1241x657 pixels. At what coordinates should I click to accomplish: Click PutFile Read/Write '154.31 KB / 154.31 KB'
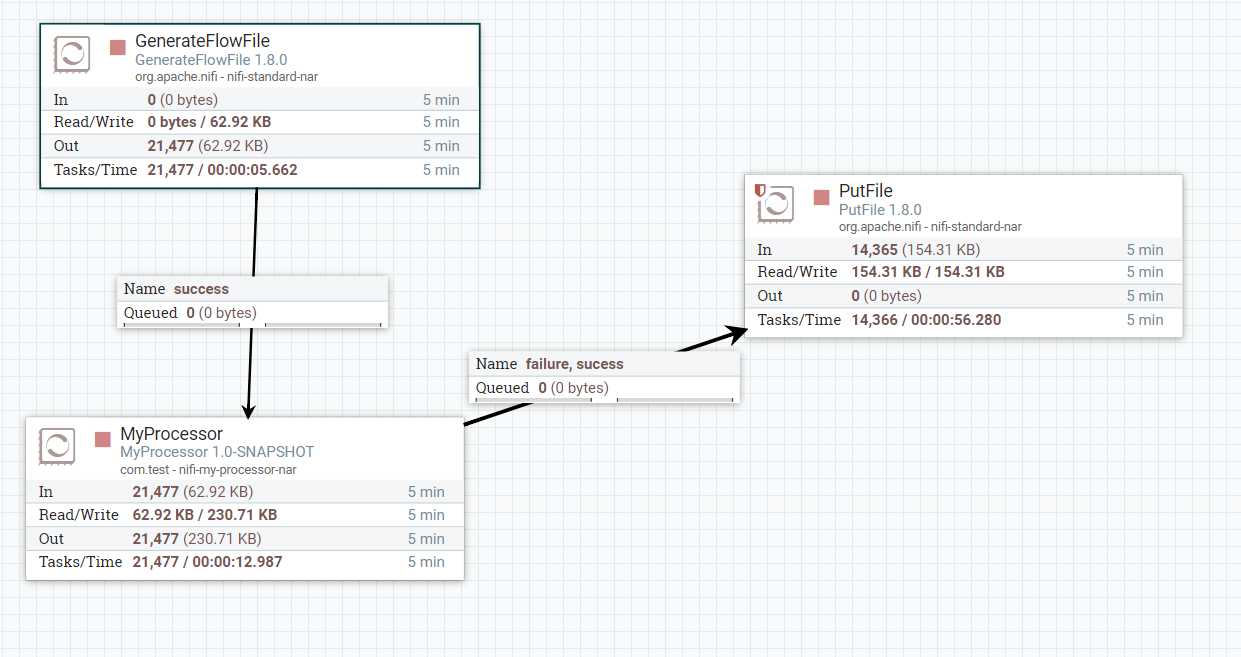click(928, 272)
